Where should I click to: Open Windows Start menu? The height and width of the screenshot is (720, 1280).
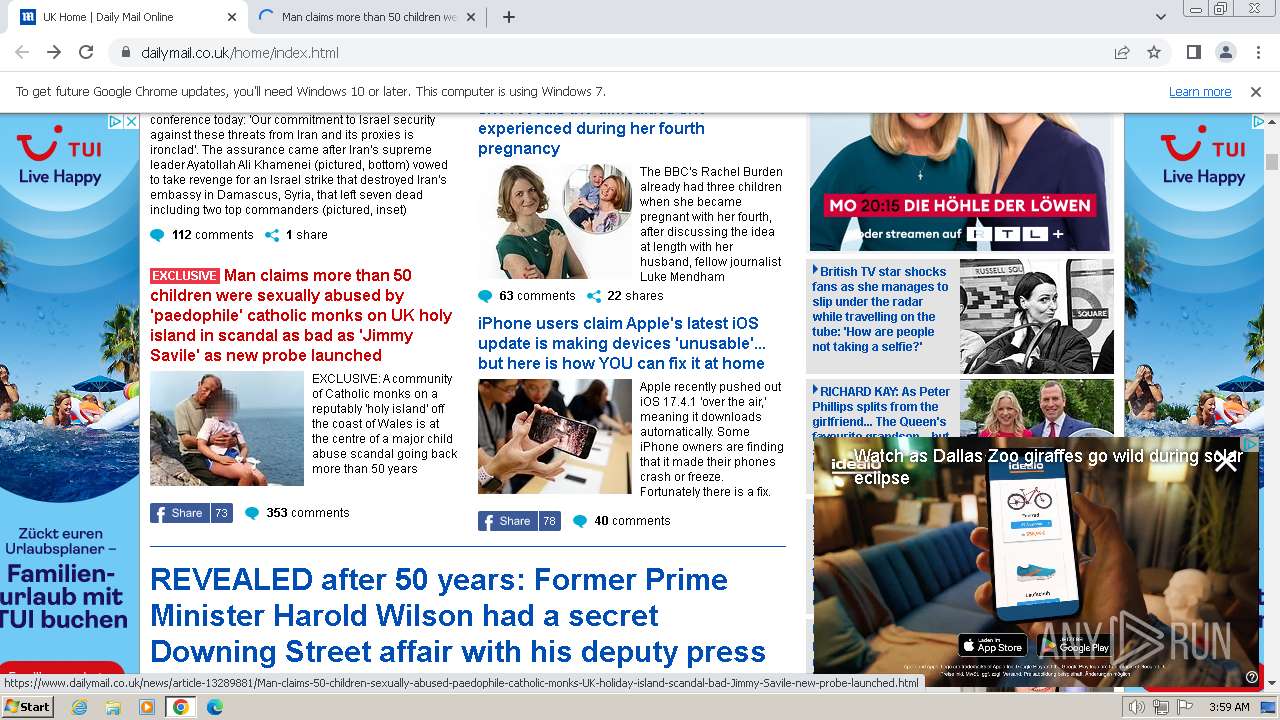(28, 707)
